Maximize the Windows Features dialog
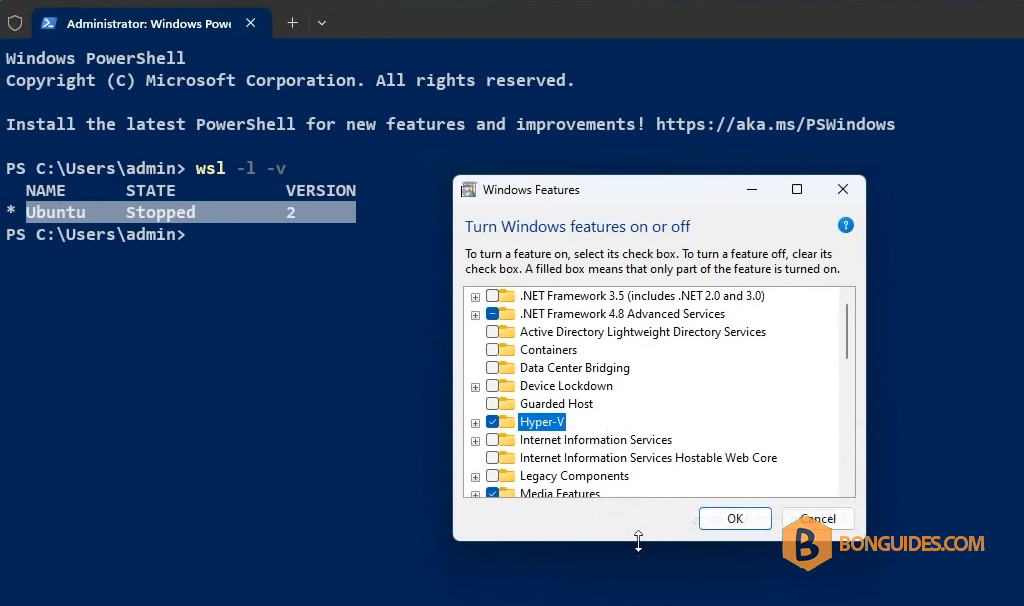Viewport: 1024px width, 606px height. click(x=797, y=189)
